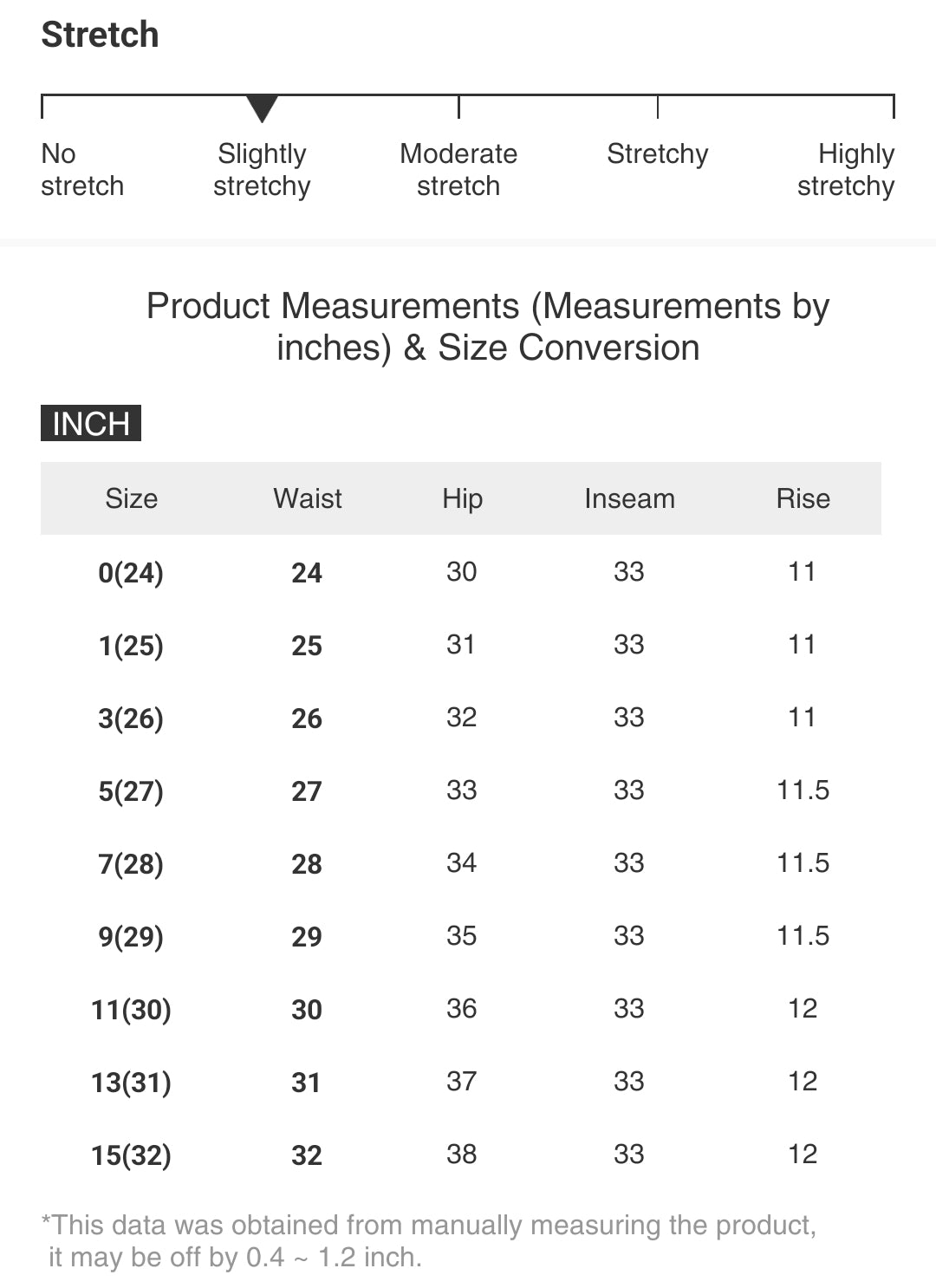
Task: Click the Inseam column header
Action: click(x=629, y=498)
